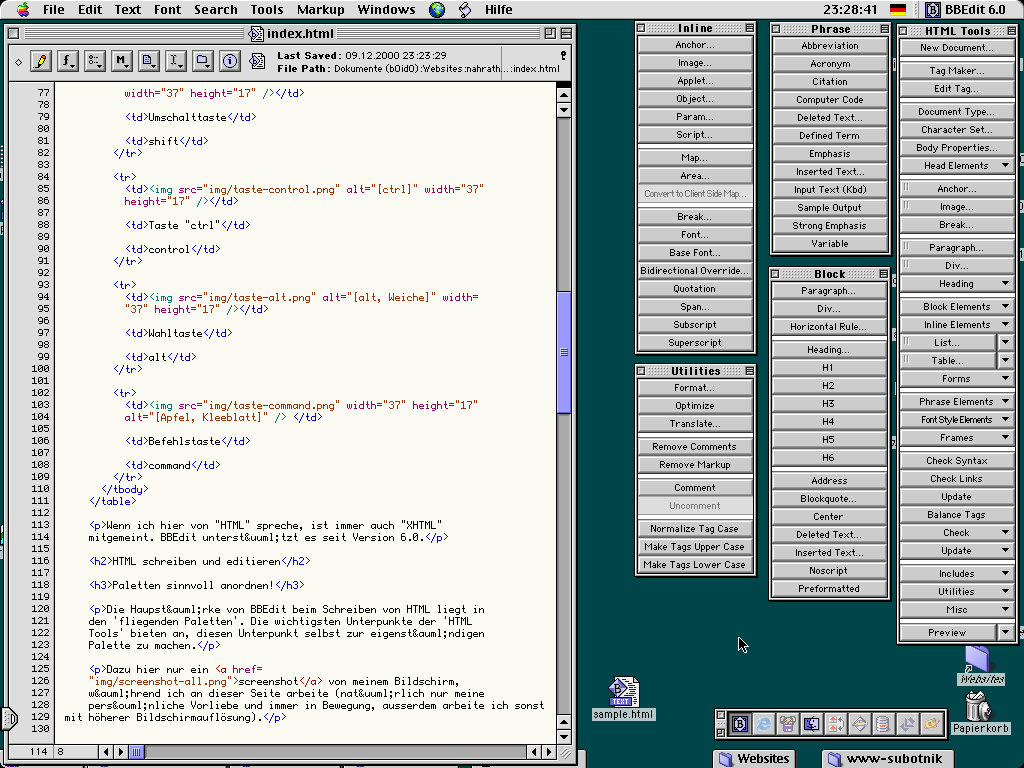Screen dimensions: 1024x768
Task: Click the yellow diamond pencil launcher icon
Action: (x=859, y=724)
